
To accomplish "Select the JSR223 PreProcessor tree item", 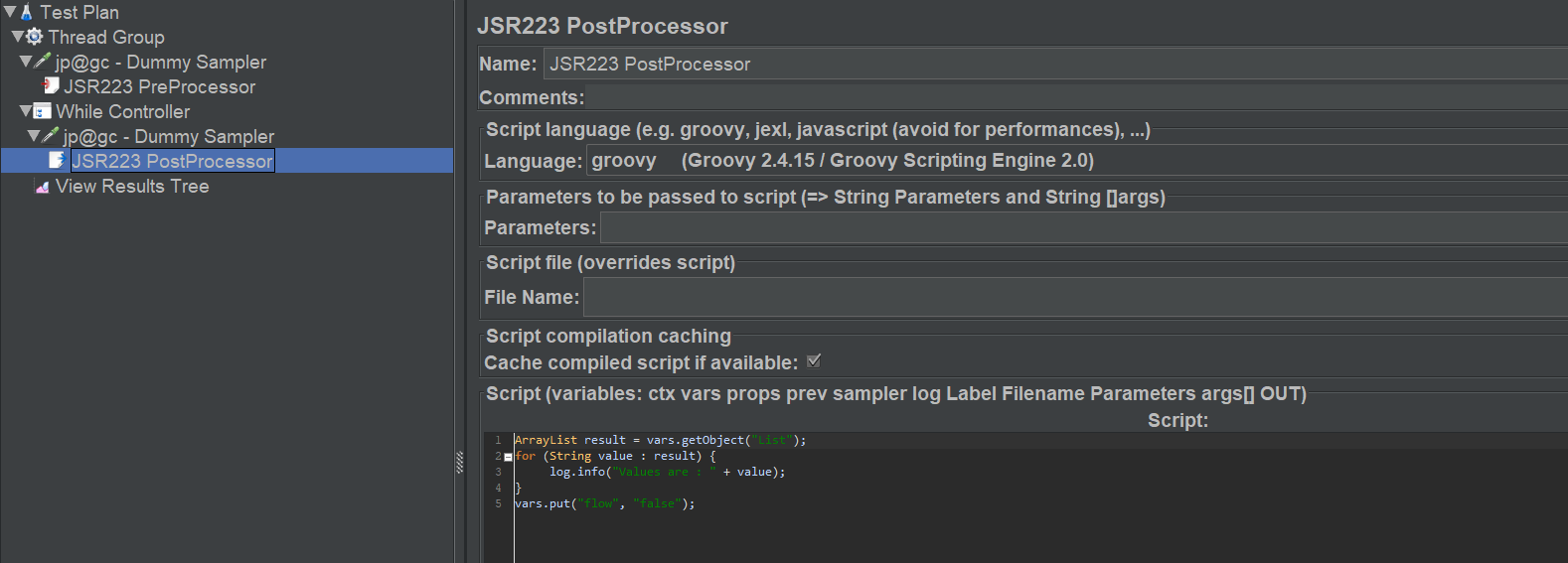I will (x=160, y=86).
